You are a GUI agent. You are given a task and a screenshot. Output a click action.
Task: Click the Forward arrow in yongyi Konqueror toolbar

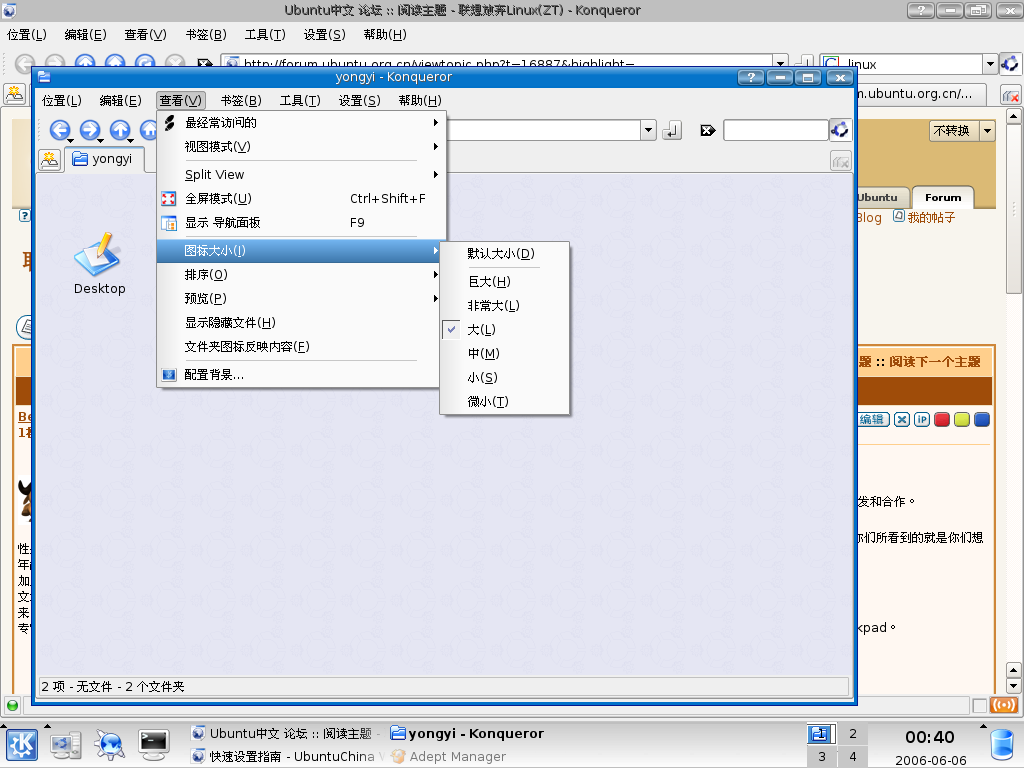coord(89,129)
